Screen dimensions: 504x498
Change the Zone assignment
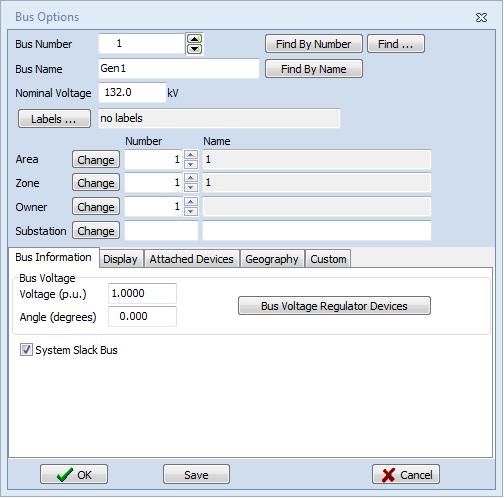pyautogui.click(x=96, y=183)
